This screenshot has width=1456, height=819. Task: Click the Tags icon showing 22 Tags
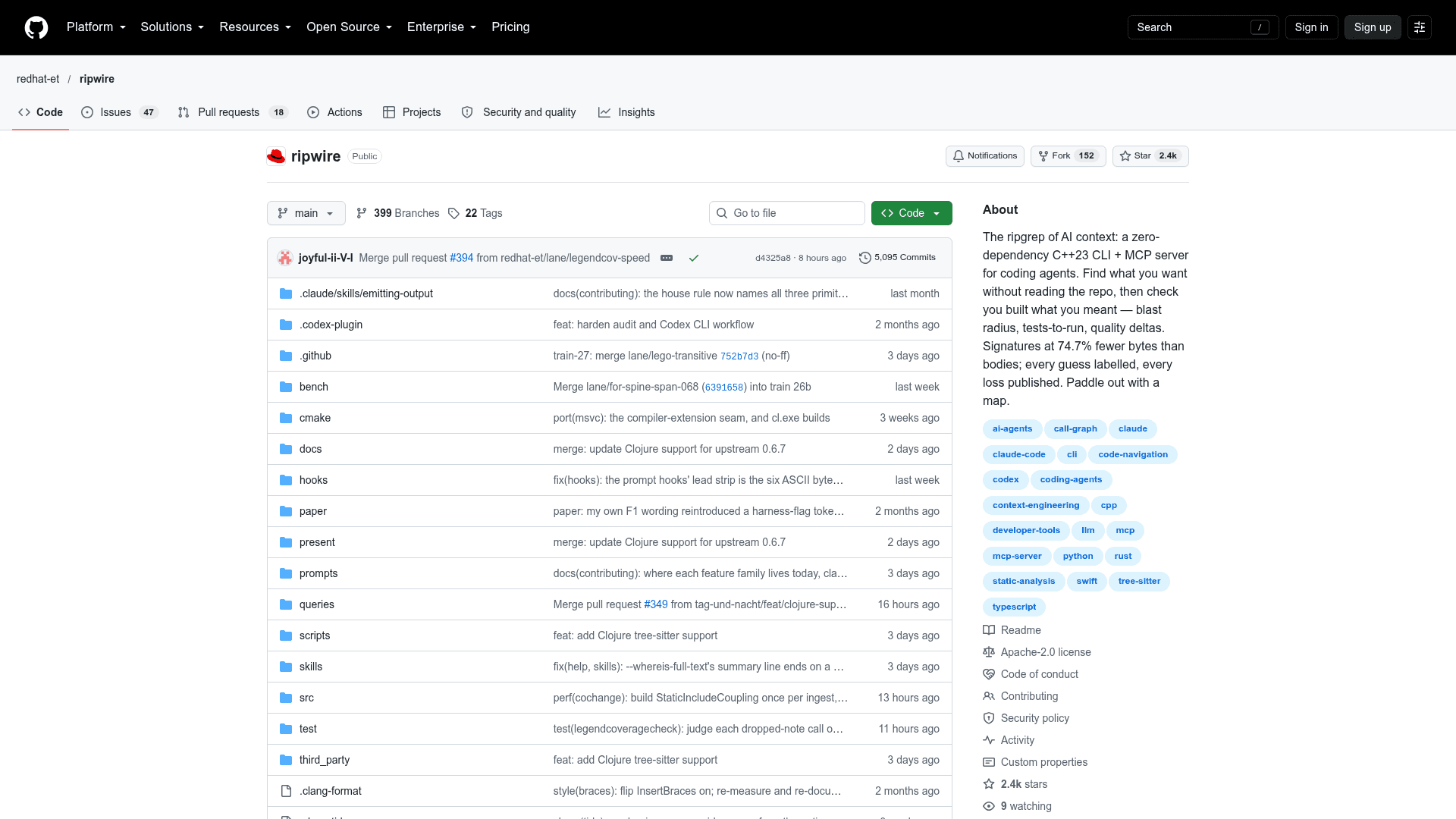coord(453,213)
